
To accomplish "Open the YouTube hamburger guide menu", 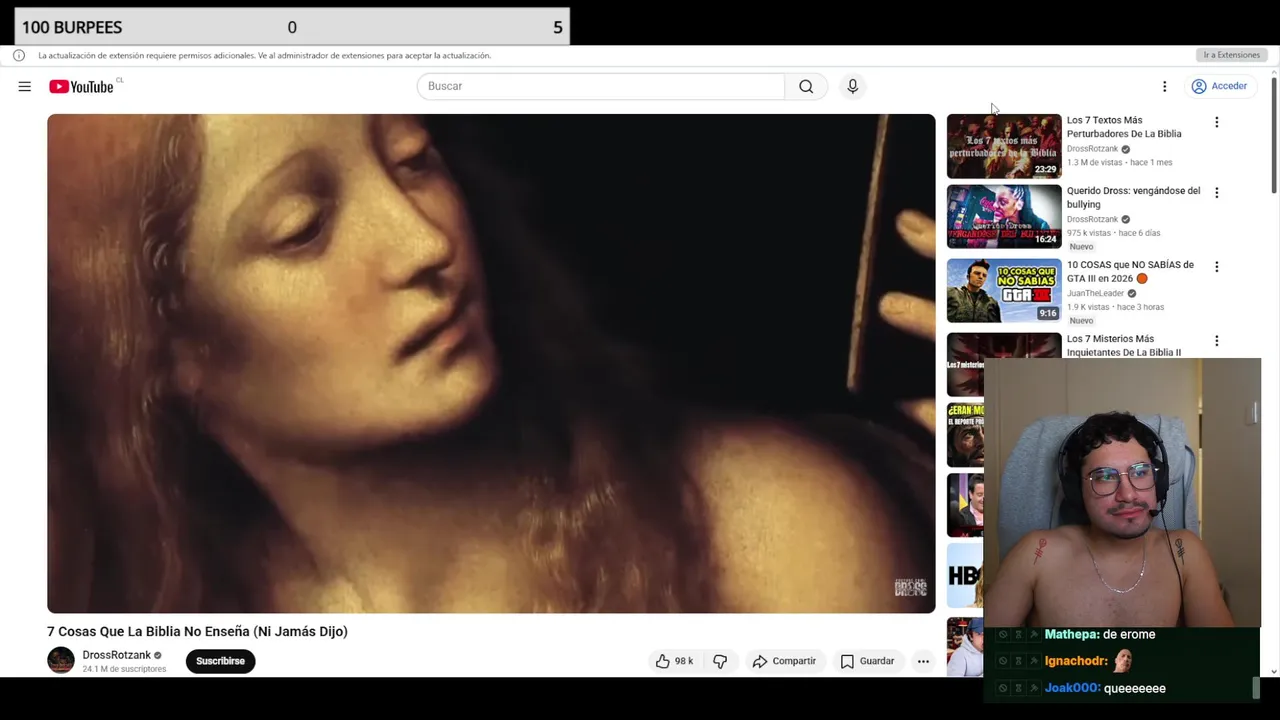I will coord(24,86).
